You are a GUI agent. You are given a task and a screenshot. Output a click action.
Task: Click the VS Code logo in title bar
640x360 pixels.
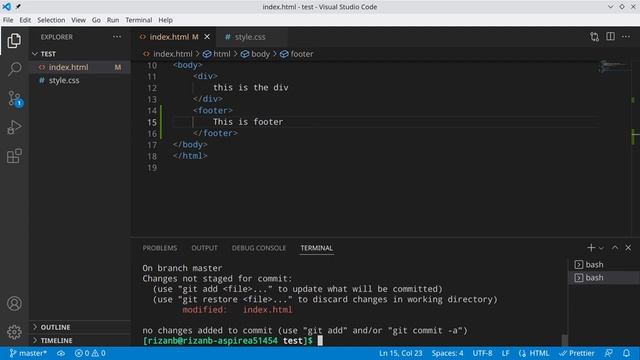click(x=7, y=7)
